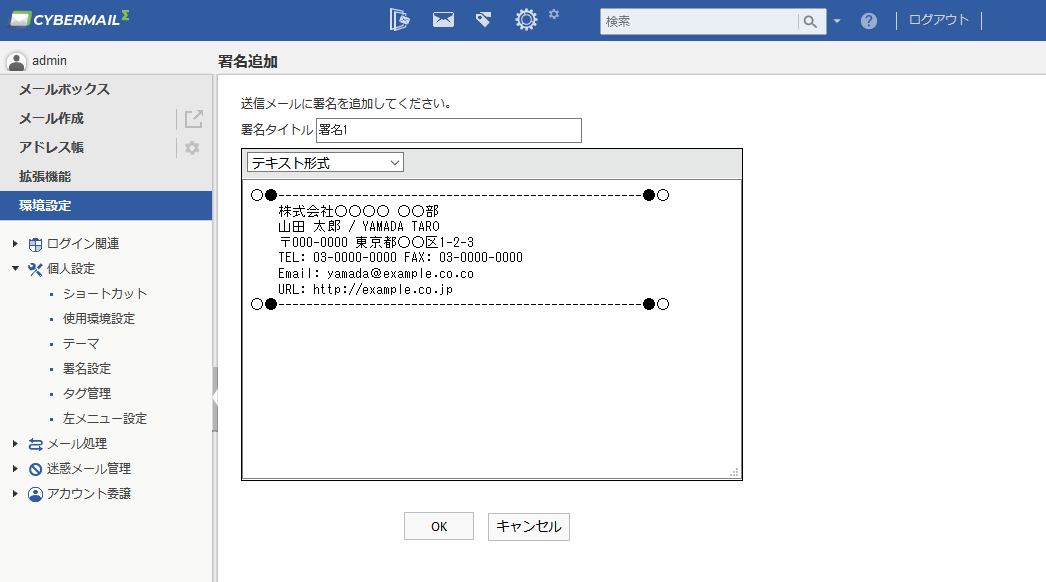Click the 署名追加 page heading
Screen dimensions: 1046x582
(x=247, y=61)
